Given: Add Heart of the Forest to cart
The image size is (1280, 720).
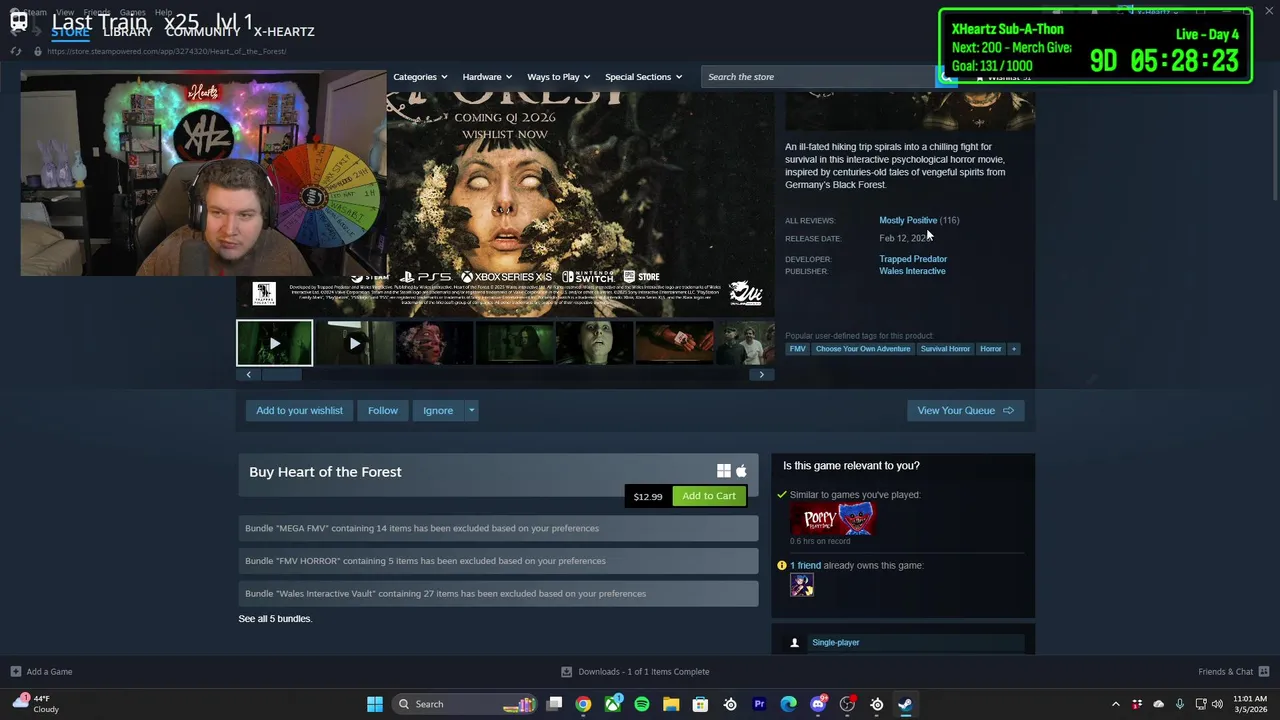Looking at the screenshot, I should (x=709, y=496).
